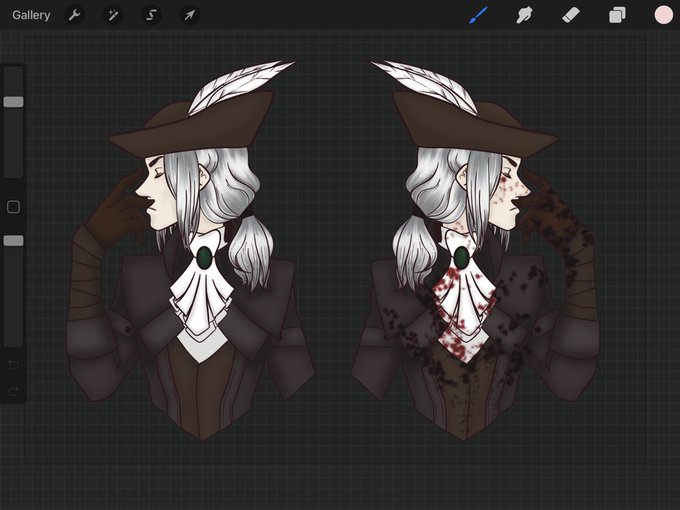Redo the stroke via sidebar arrow
This screenshot has height=510, width=680.
(x=13, y=392)
